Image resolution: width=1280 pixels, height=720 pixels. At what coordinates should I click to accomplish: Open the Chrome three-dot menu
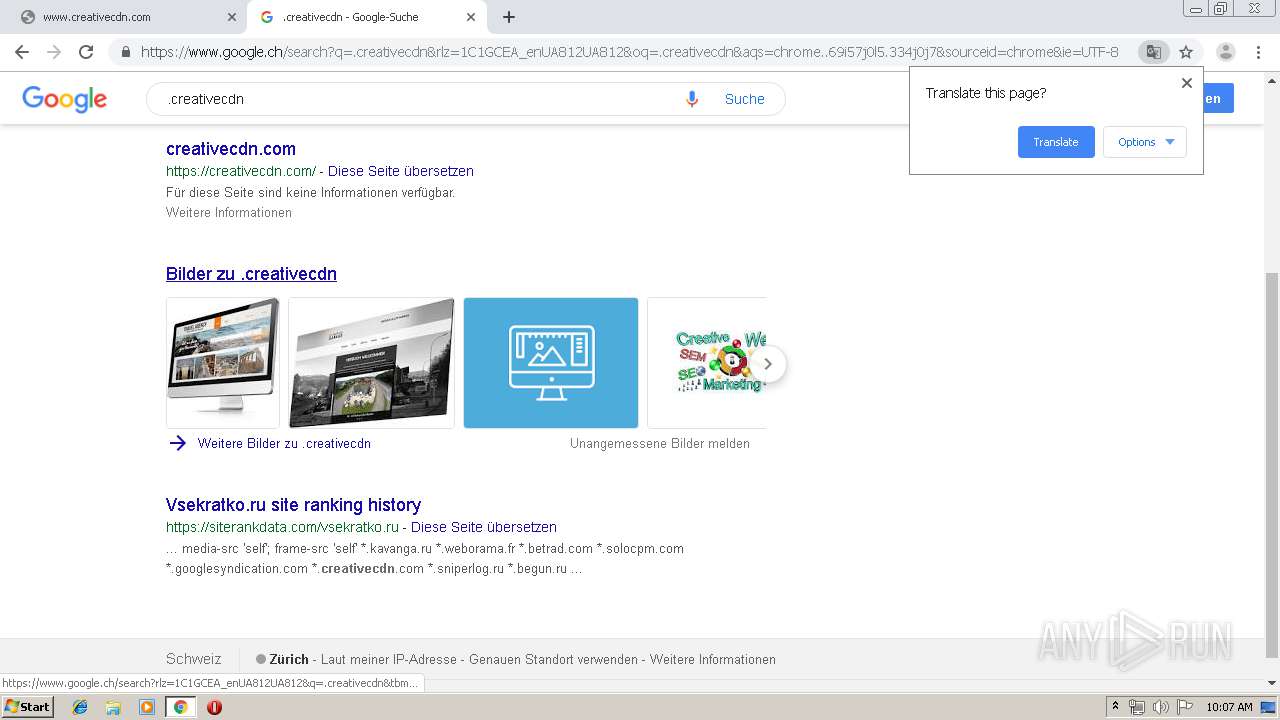(x=1258, y=52)
